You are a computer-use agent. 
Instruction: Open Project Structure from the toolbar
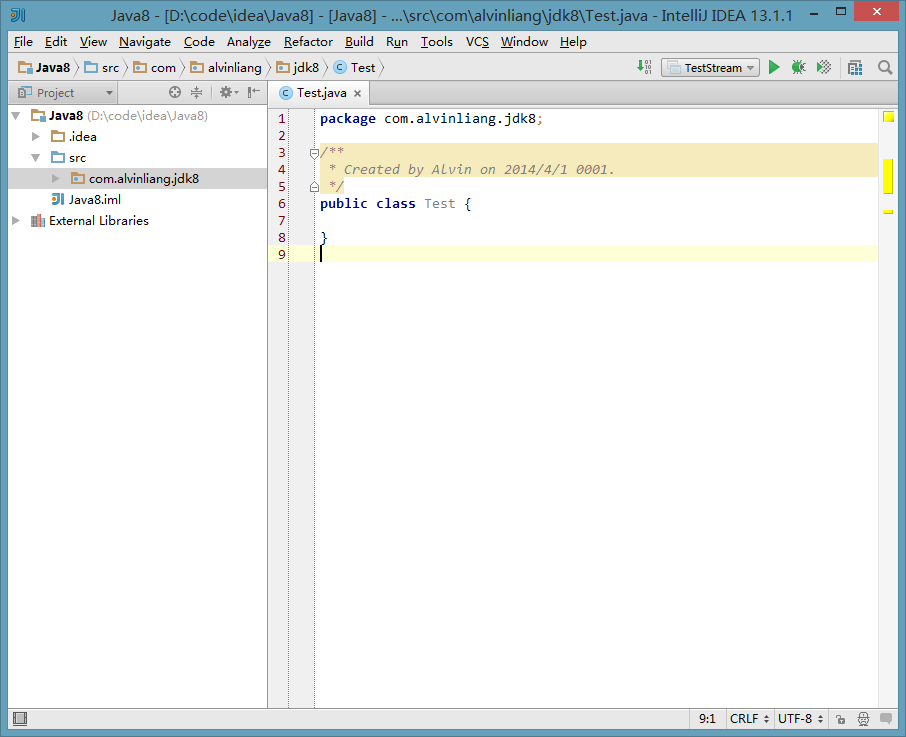point(855,68)
